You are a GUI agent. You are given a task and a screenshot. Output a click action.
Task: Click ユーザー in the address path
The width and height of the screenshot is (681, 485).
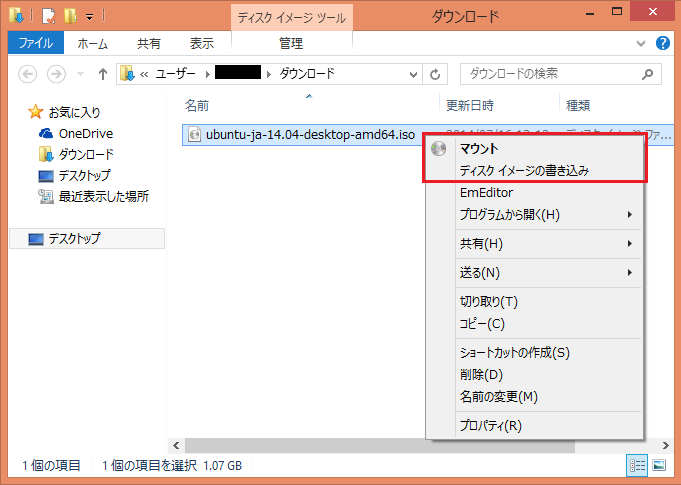click(x=175, y=74)
